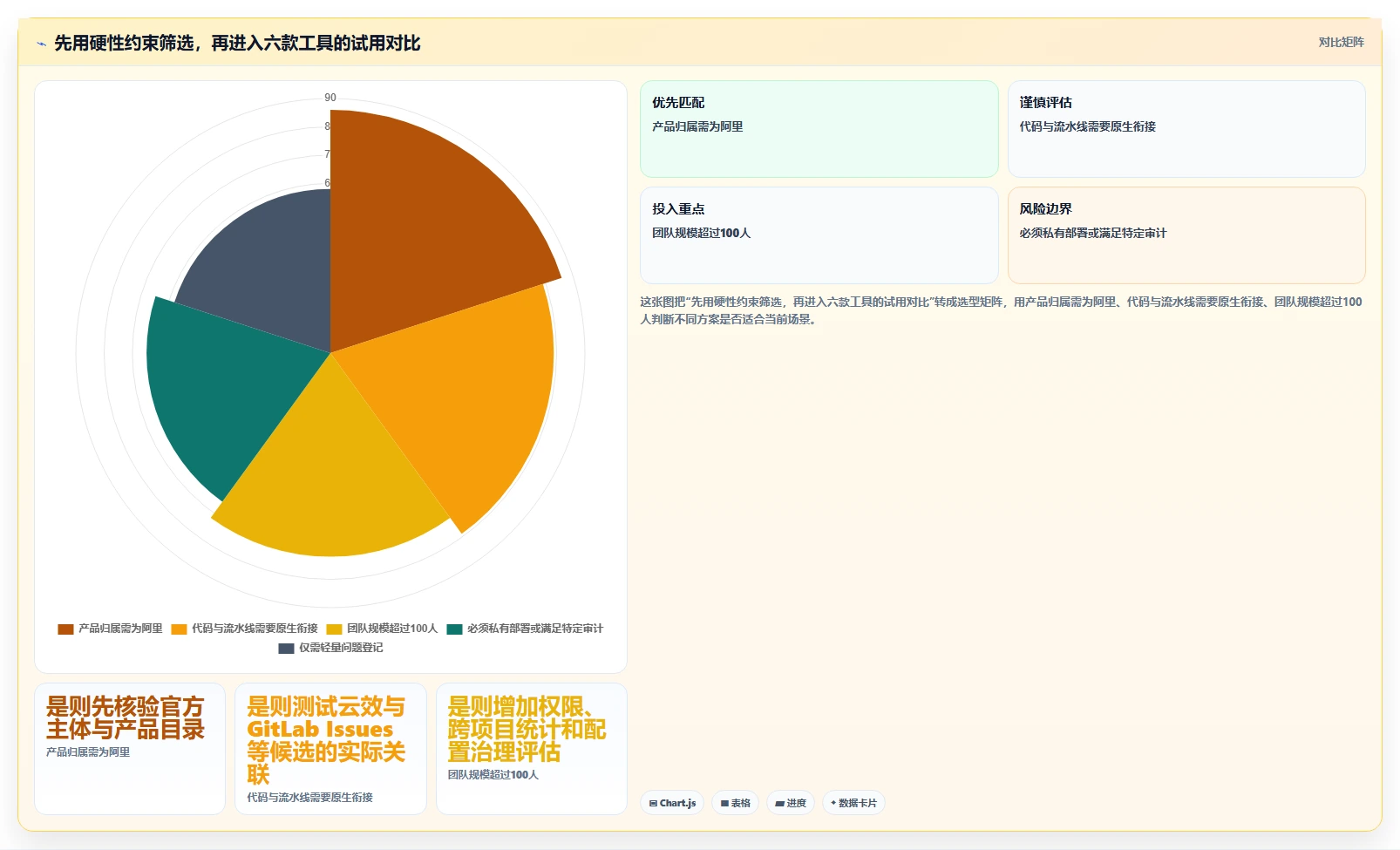Open the 风险边界 card
This screenshot has height=850, width=1400.
click(1186, 235)
